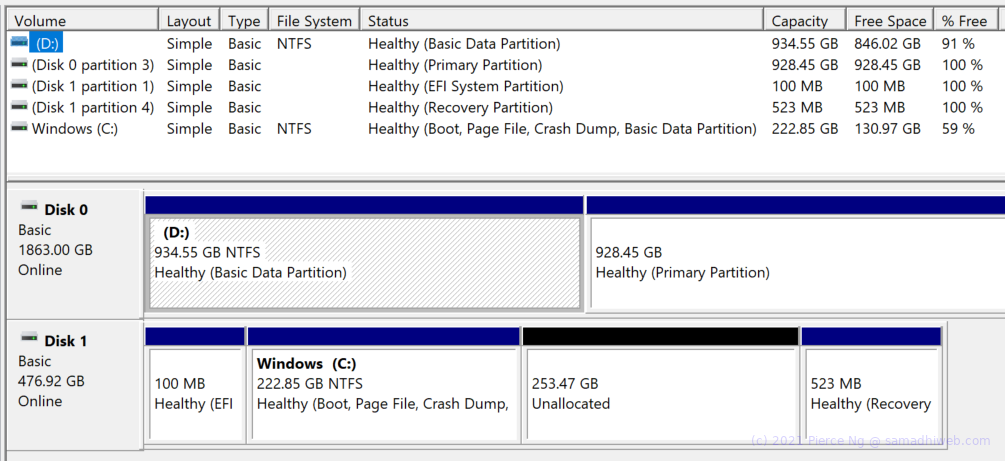1005x461 pixels.
Task: Sort by the Layout column header
Action: 189,20
